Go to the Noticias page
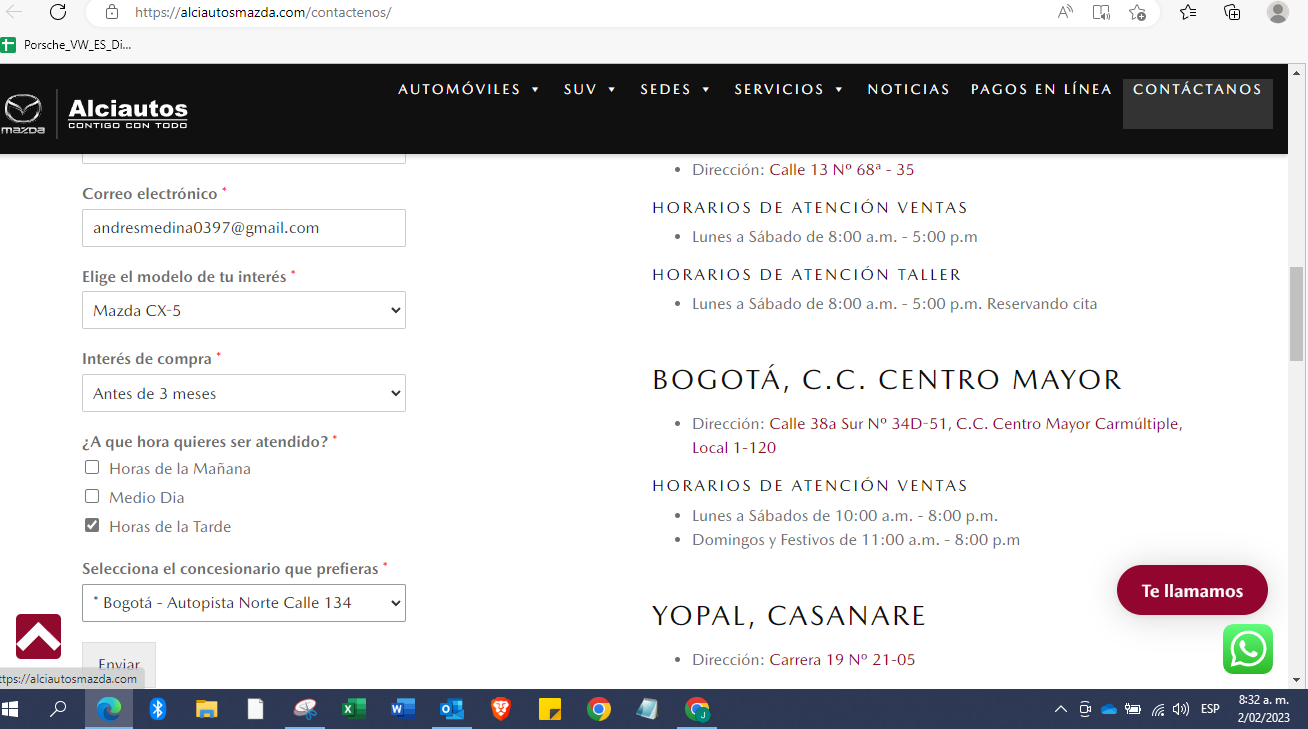Image resolution: width=1308 pixels, height=729 pixels. [908, 89]
